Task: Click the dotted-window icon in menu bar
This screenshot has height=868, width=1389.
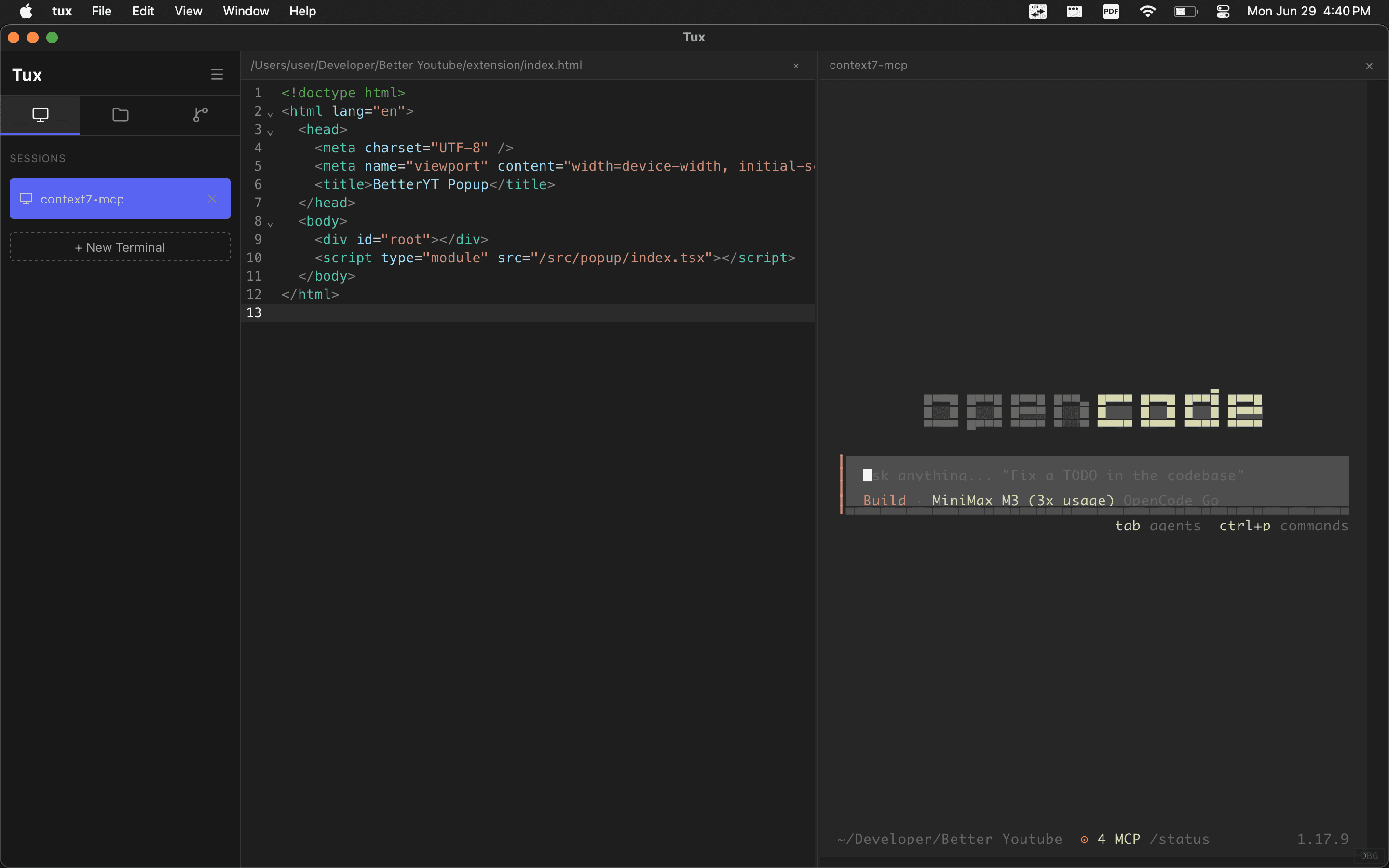Action: 1074,11
